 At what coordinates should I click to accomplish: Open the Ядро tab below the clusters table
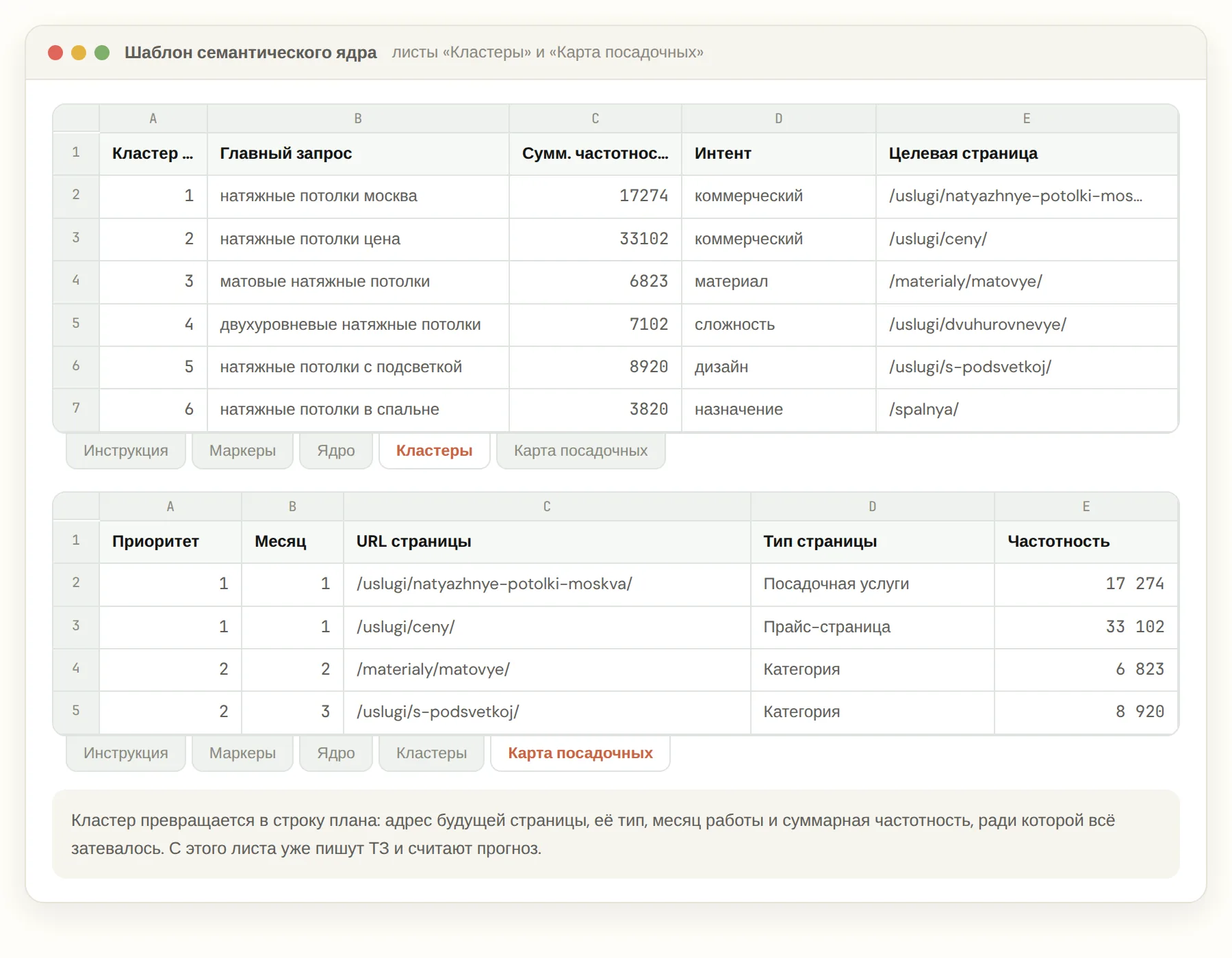336,451
